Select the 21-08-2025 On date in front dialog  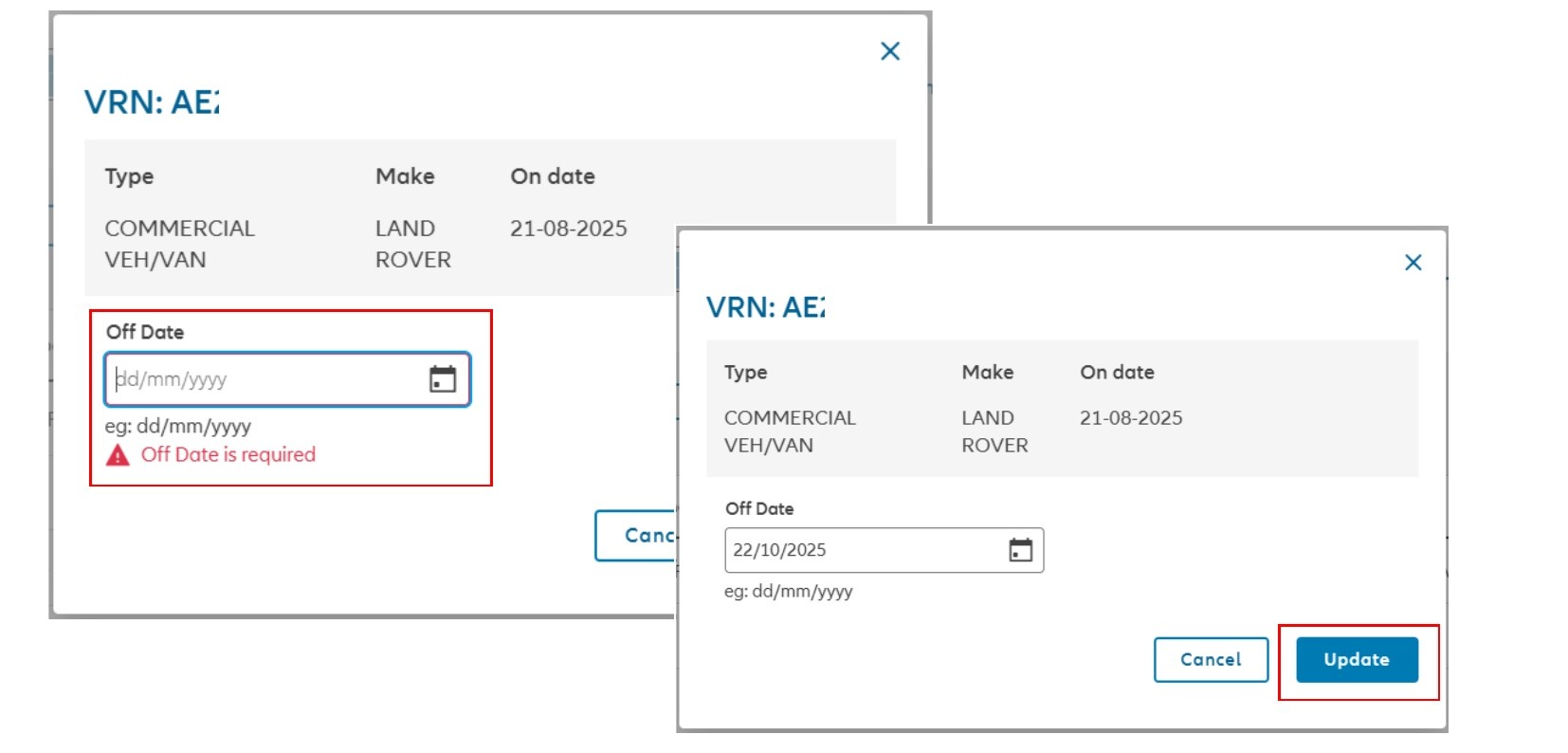pyautogui.click(x=1131, y=418)
